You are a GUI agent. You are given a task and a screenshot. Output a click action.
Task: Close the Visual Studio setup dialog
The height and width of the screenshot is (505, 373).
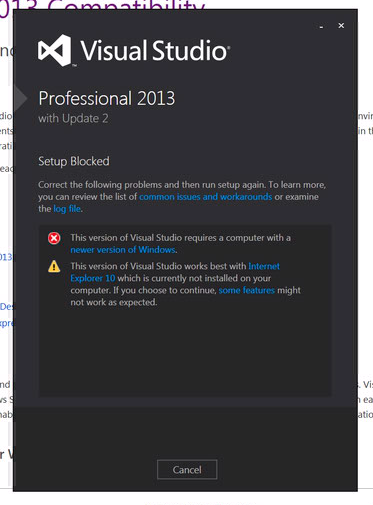tap(341, 26)
